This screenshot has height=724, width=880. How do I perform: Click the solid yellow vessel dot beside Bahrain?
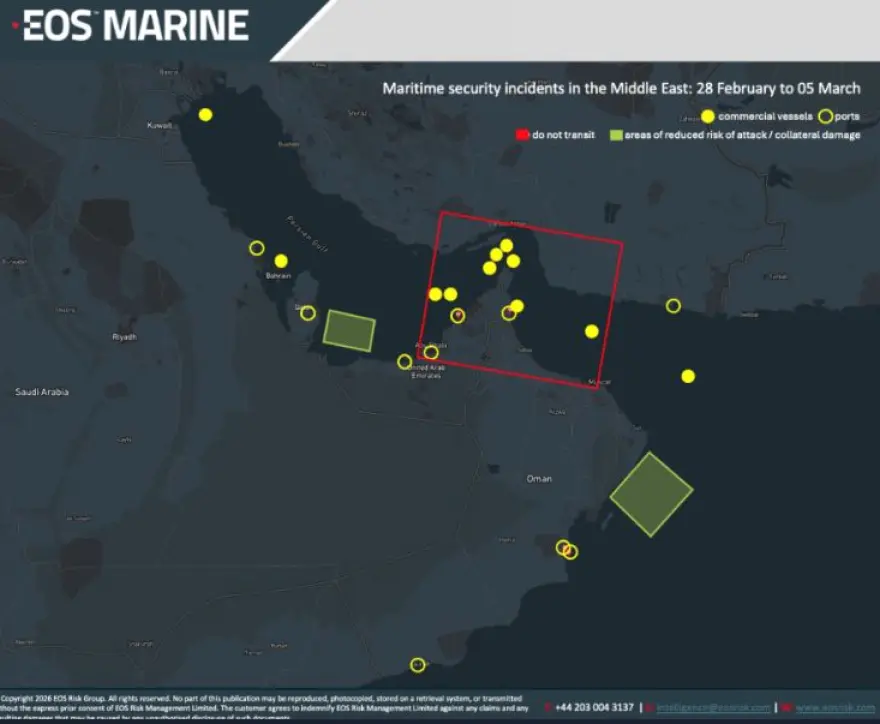281,261
